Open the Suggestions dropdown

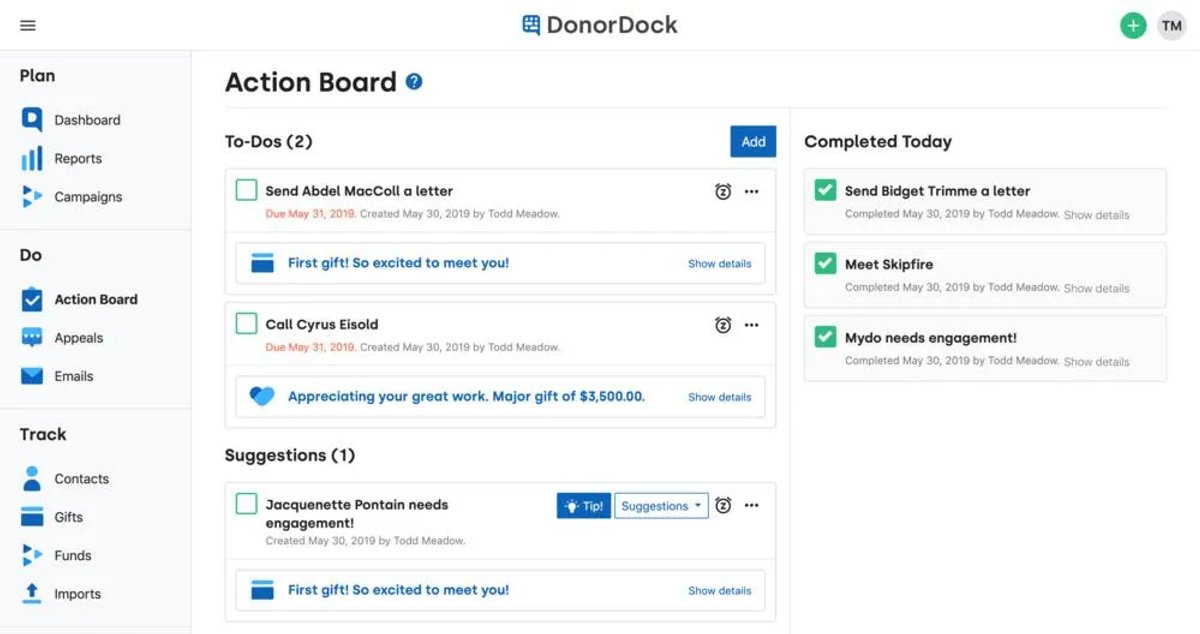click(661, 506)
